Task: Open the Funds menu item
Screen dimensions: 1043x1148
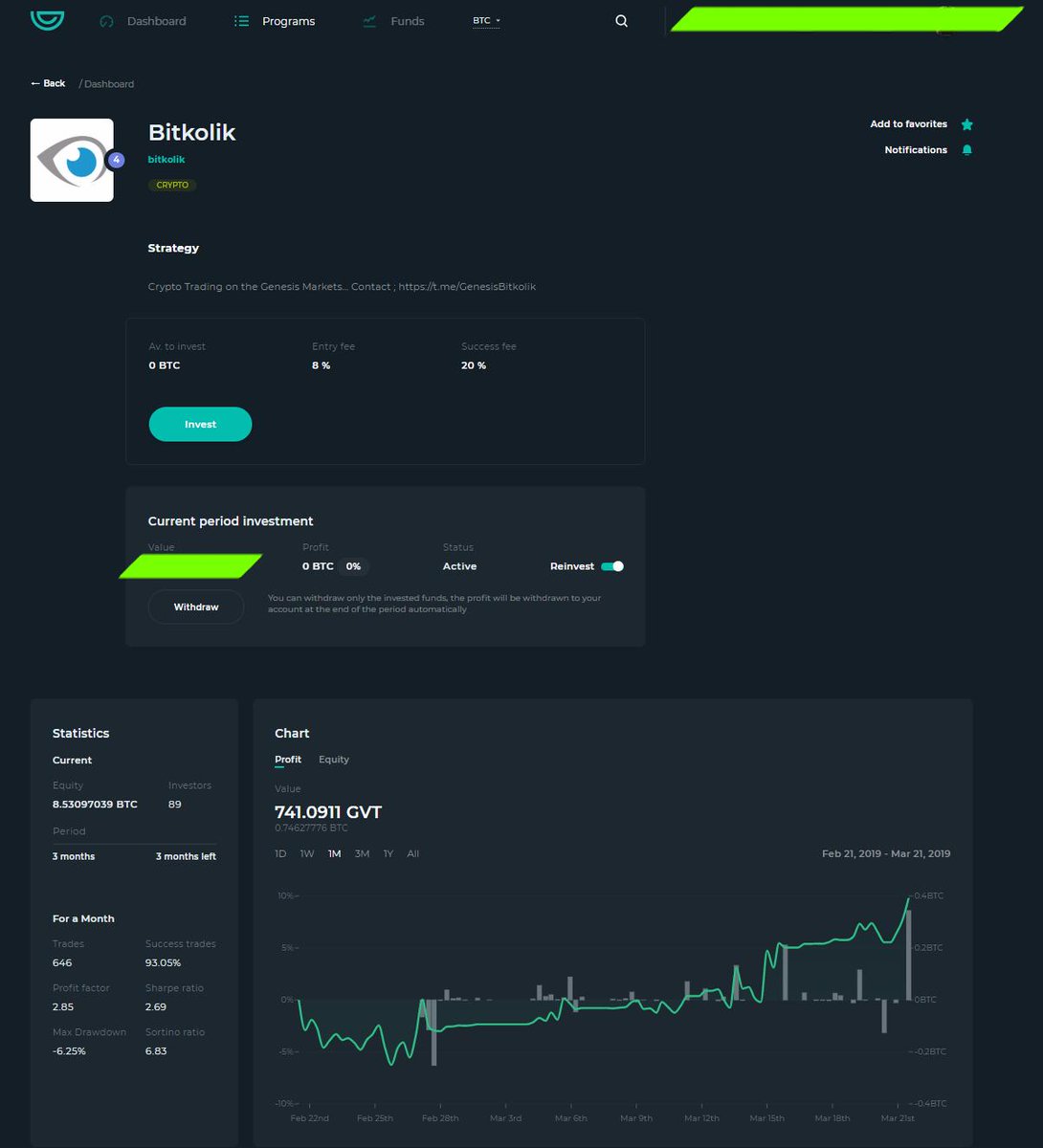Action: pyautogui.click(x=408, y=21)
